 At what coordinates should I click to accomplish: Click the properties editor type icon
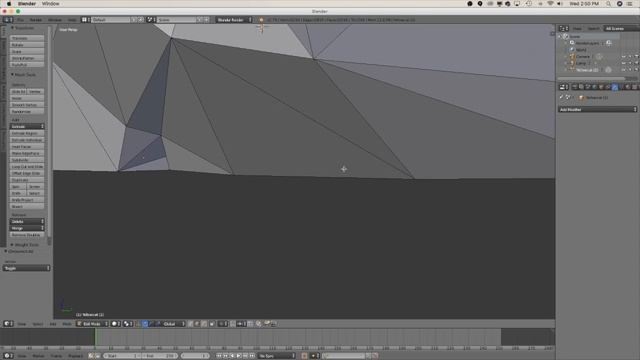pos(564,87)
